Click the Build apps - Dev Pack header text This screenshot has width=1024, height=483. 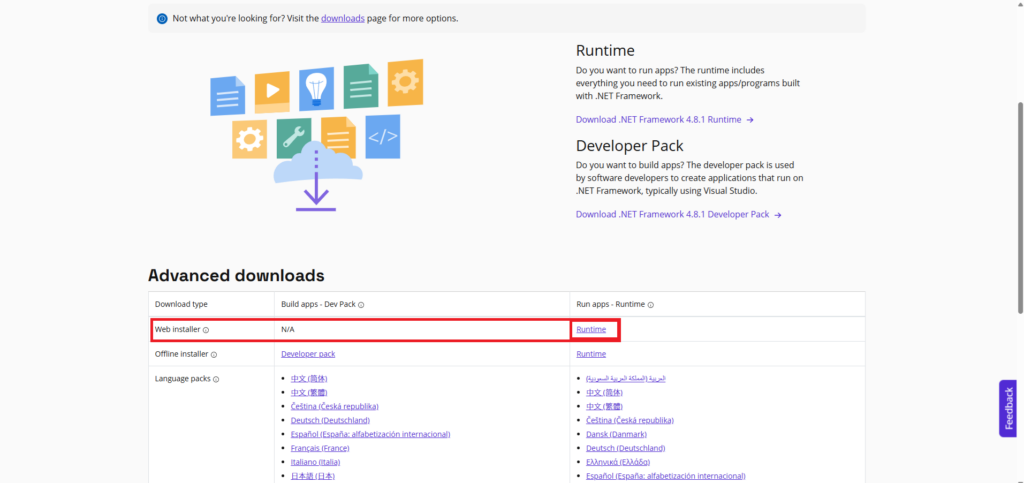tap(319, 304)
